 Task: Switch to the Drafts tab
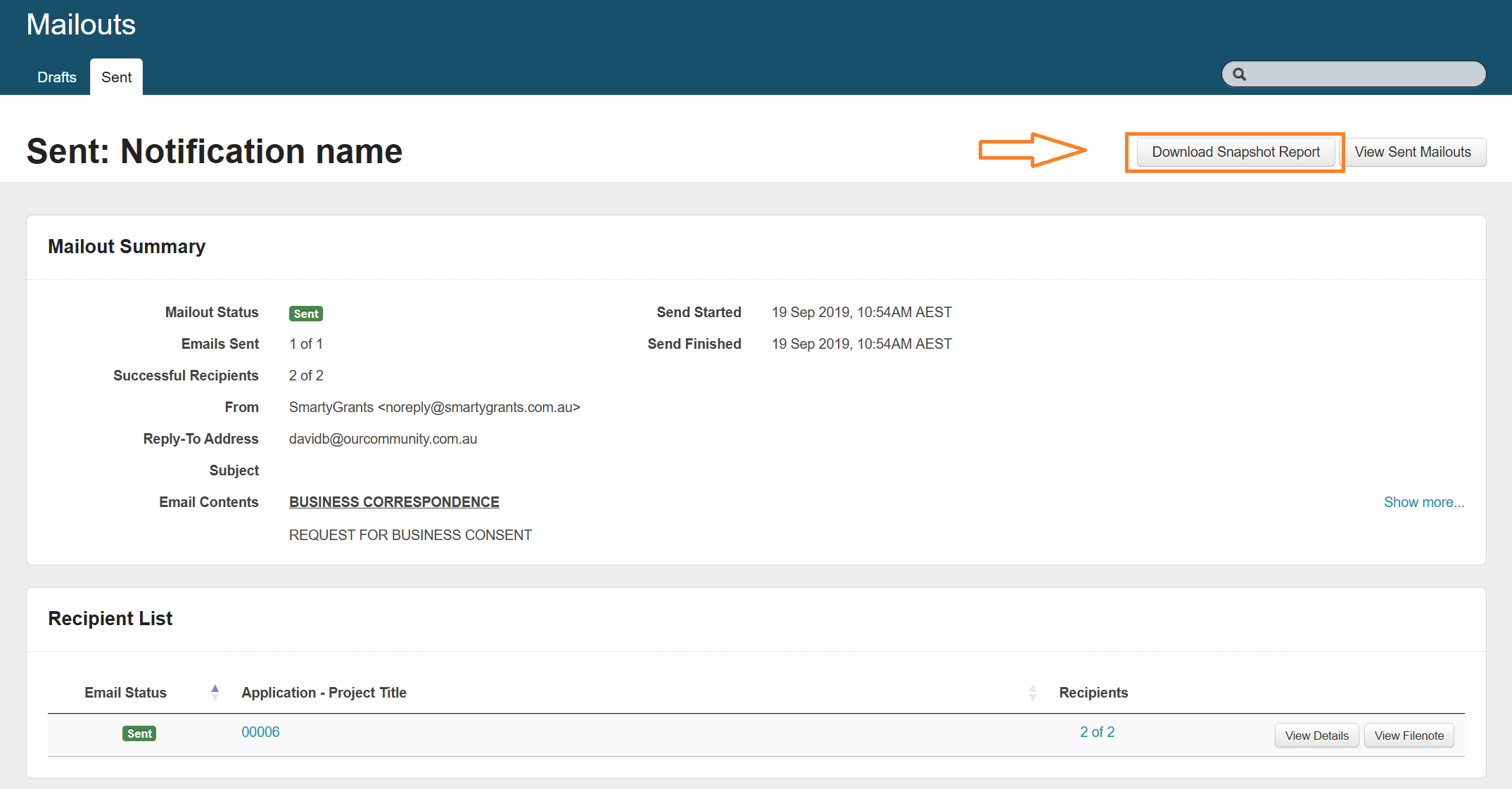click(57, 77)
